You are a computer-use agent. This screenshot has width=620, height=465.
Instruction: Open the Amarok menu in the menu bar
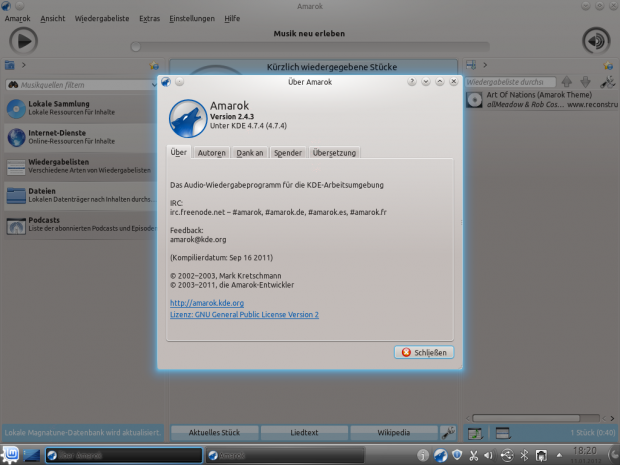pos(17,19)
